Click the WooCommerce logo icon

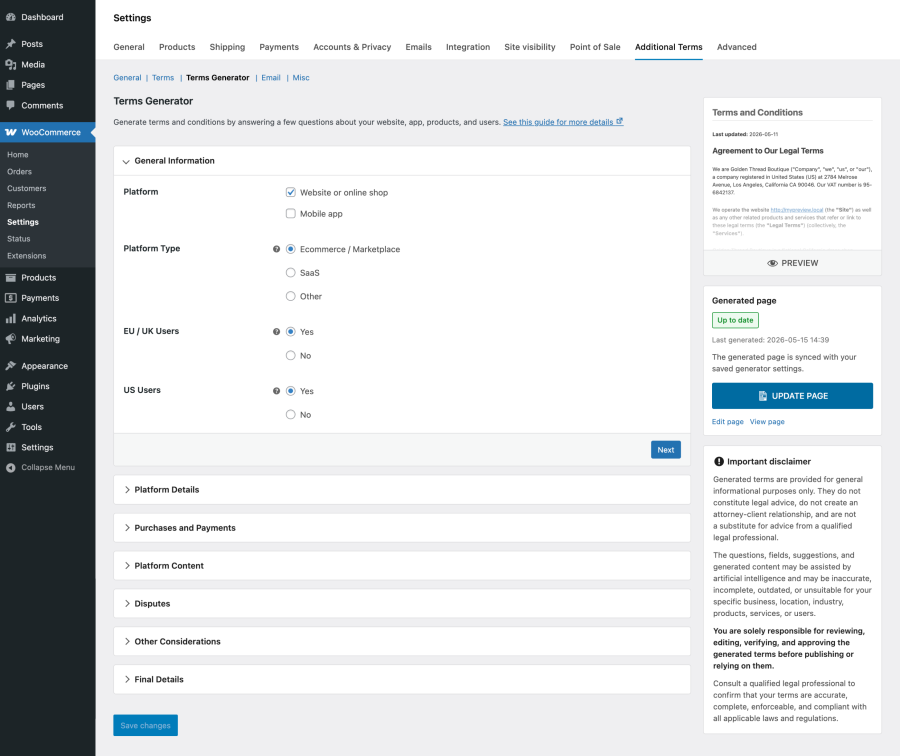10,132
